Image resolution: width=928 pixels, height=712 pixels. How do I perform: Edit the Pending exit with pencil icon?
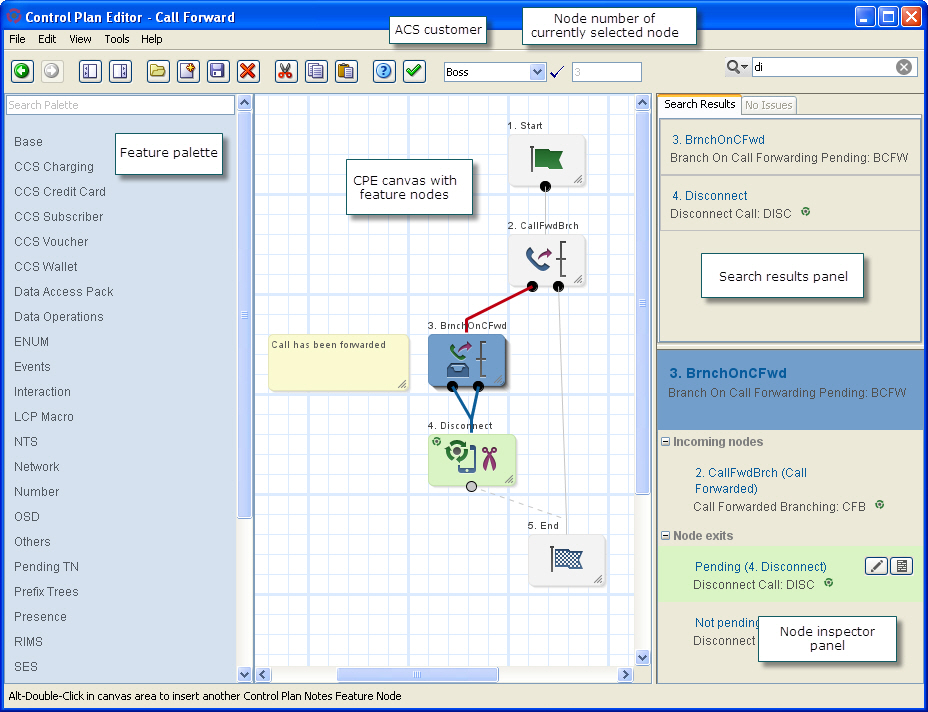[876, 566]
